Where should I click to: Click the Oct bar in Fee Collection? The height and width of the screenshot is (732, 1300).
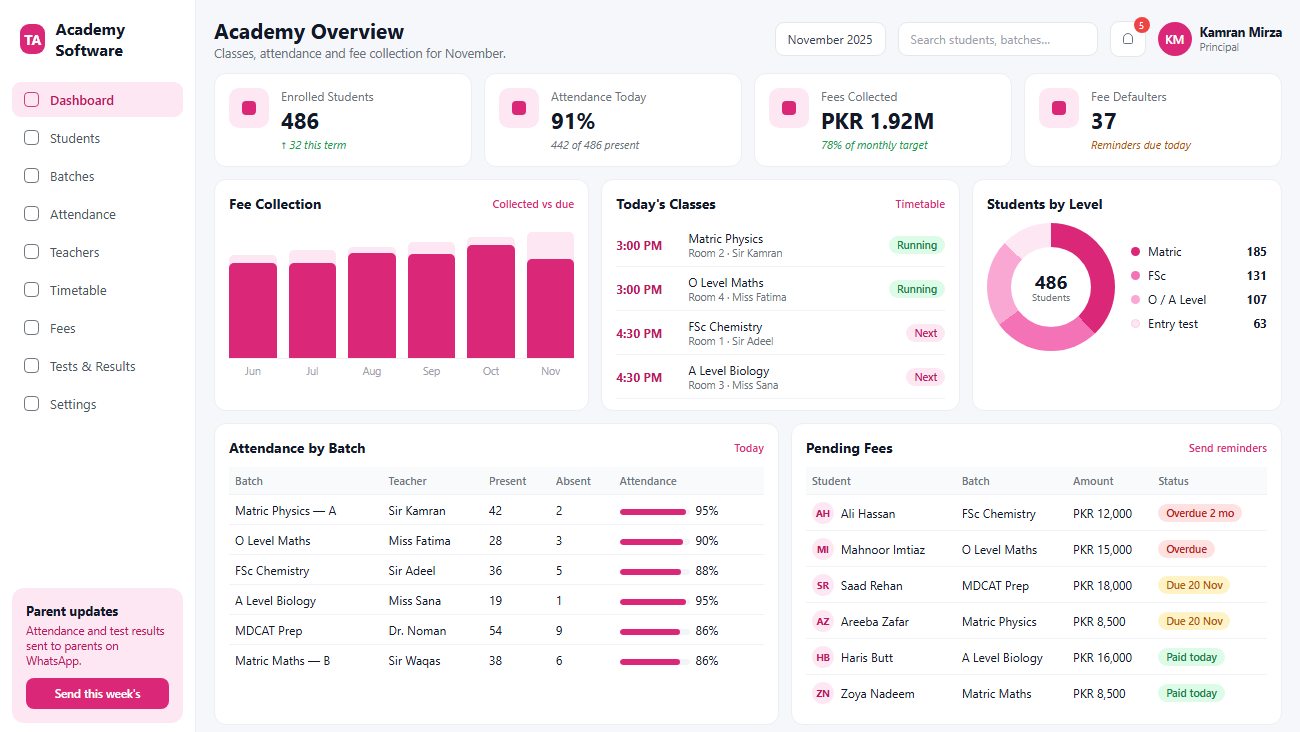[491, 301]
